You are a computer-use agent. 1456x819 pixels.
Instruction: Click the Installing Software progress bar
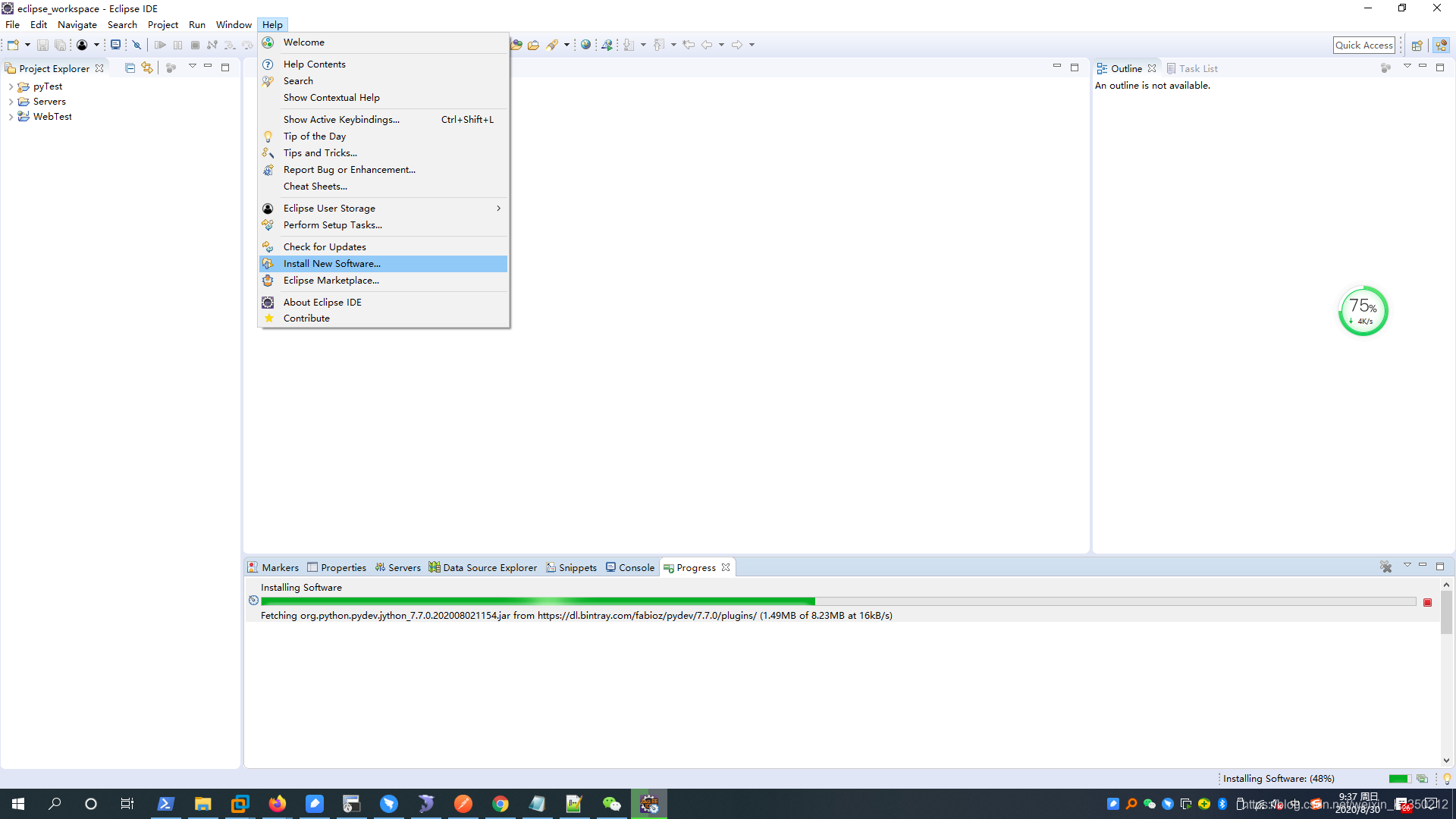click(x=838, y=601)
